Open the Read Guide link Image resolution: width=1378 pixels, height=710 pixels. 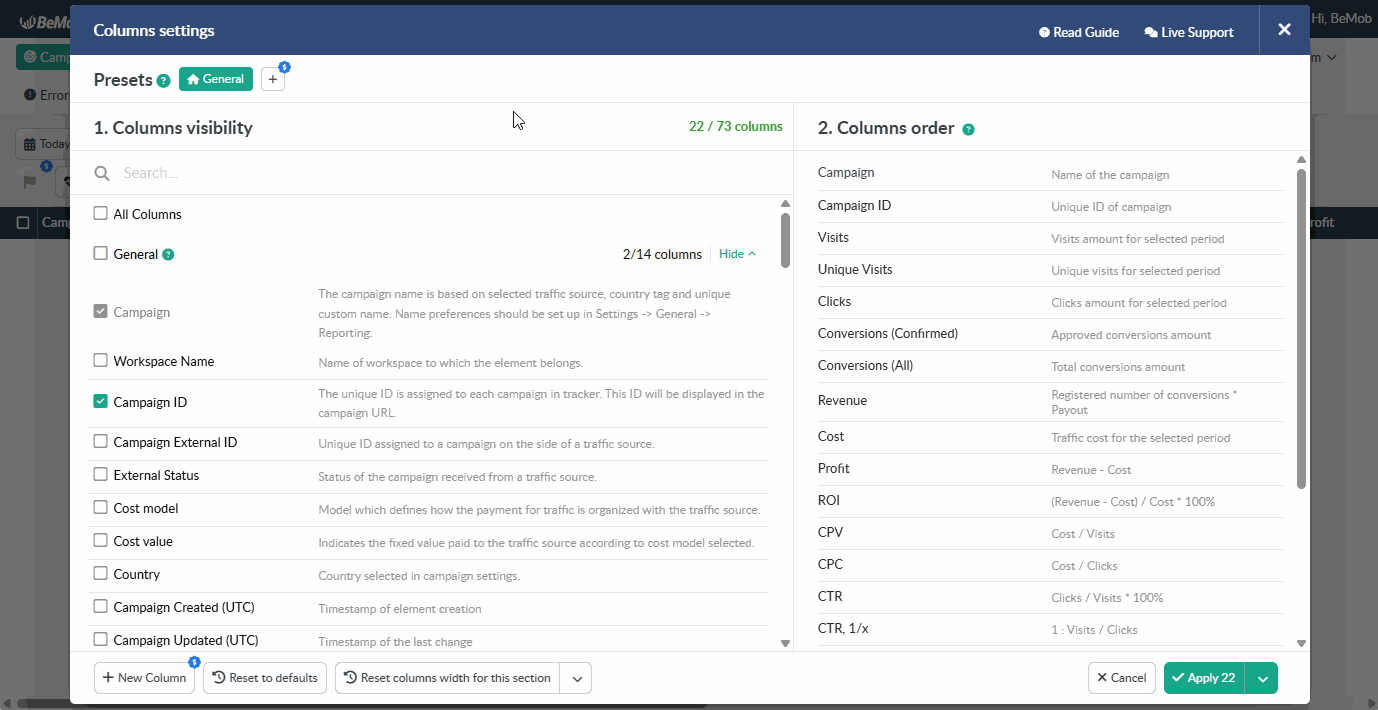(x=1079, y=32)
